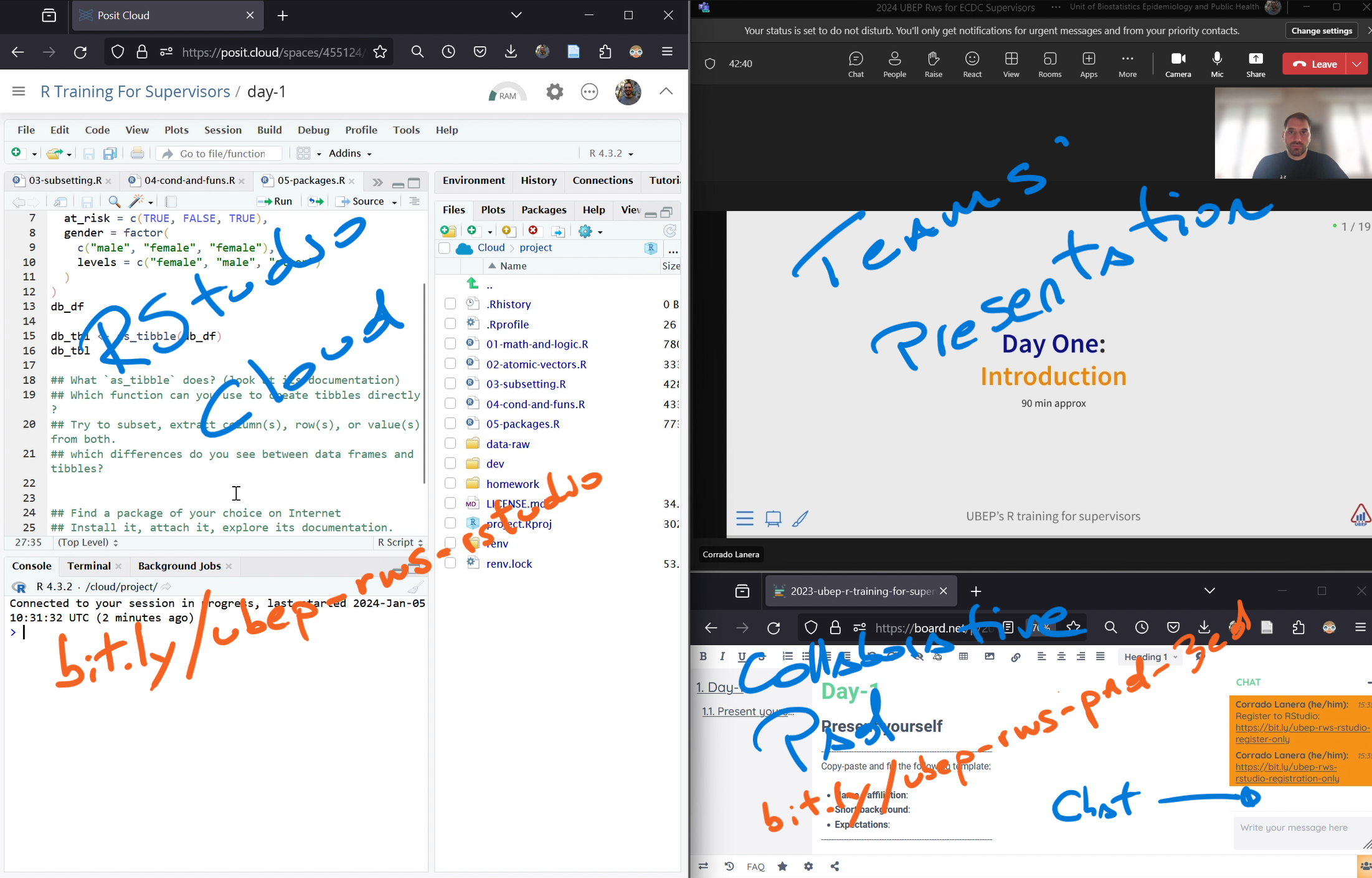Click the find/replace magnifier in editor toolbar
1372x878 pixels.
[x=115, y=201]
